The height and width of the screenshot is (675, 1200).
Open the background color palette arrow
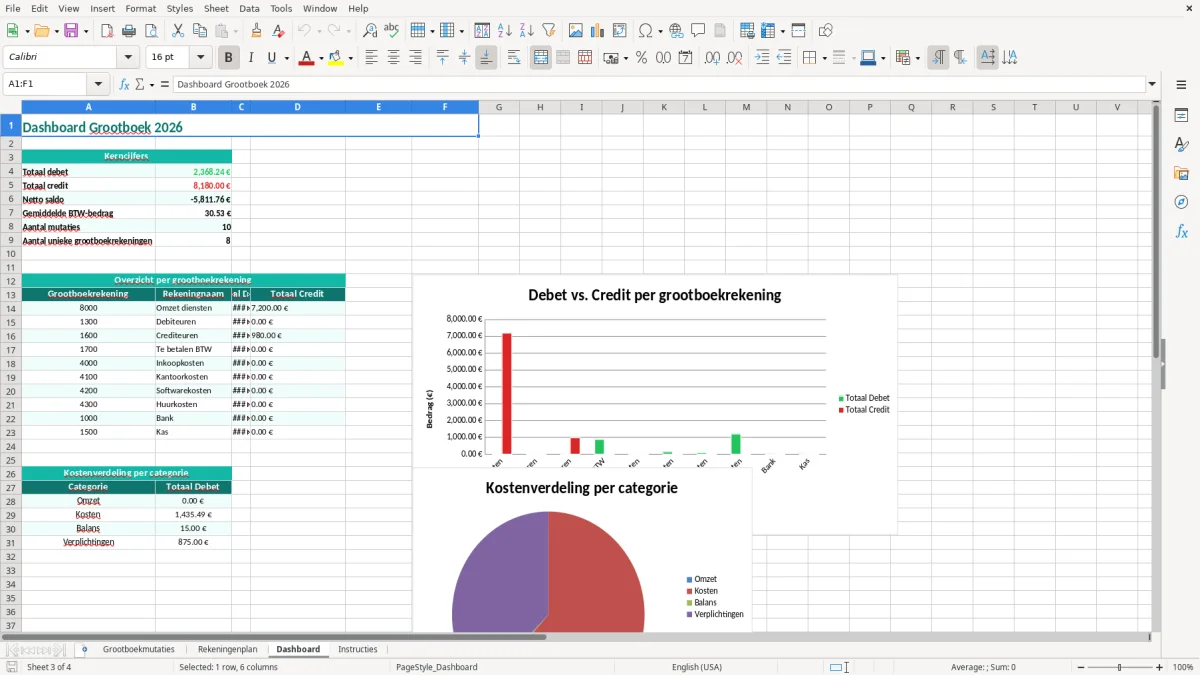click(x=350, y=58)
